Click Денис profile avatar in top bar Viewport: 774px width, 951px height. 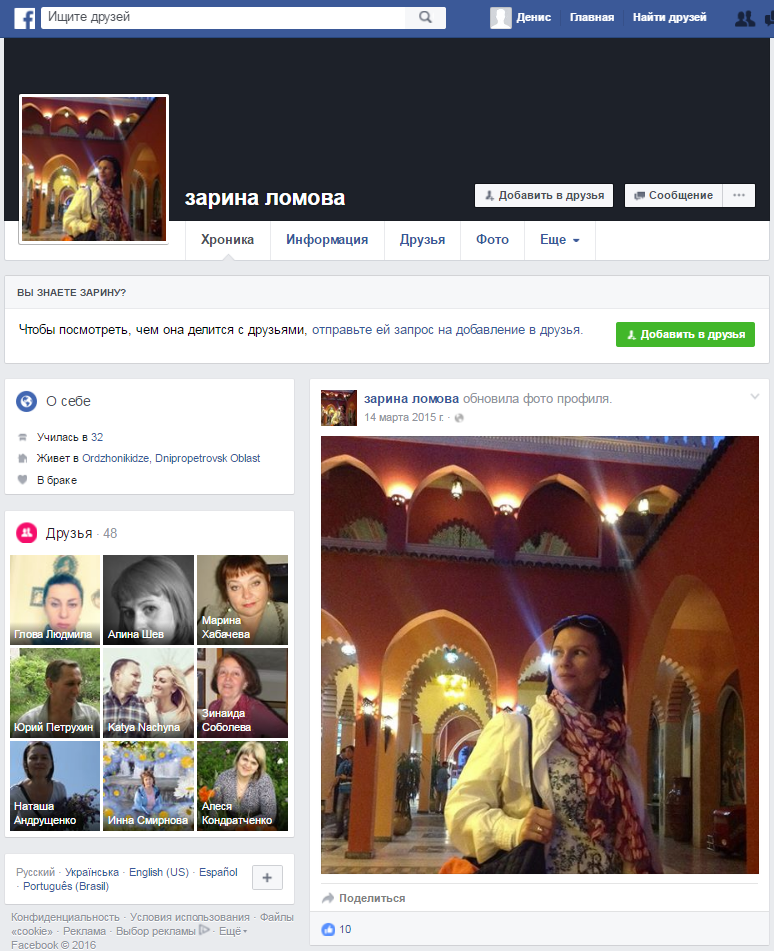coord(501,17)
